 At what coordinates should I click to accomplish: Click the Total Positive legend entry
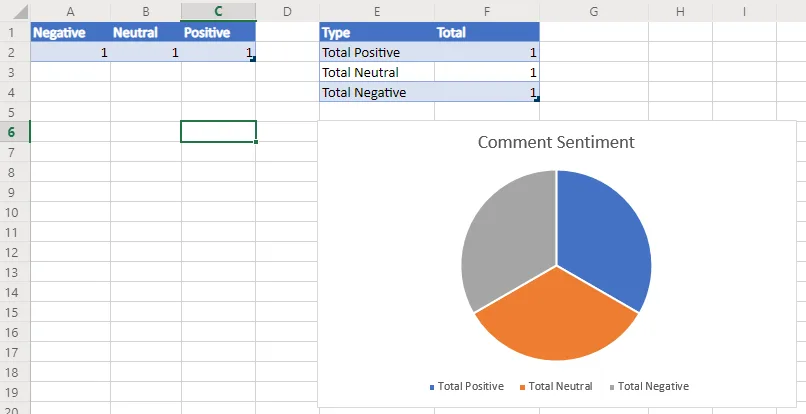(x=466, y=386)
